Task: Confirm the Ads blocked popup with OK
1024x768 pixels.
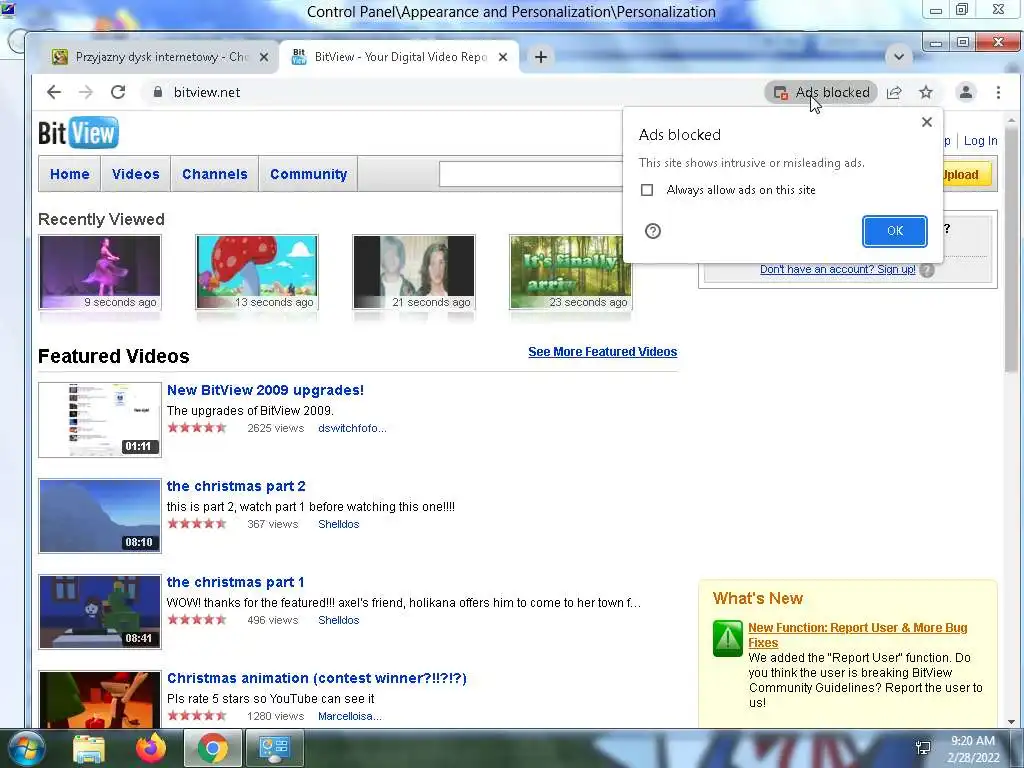Action: 895,231
